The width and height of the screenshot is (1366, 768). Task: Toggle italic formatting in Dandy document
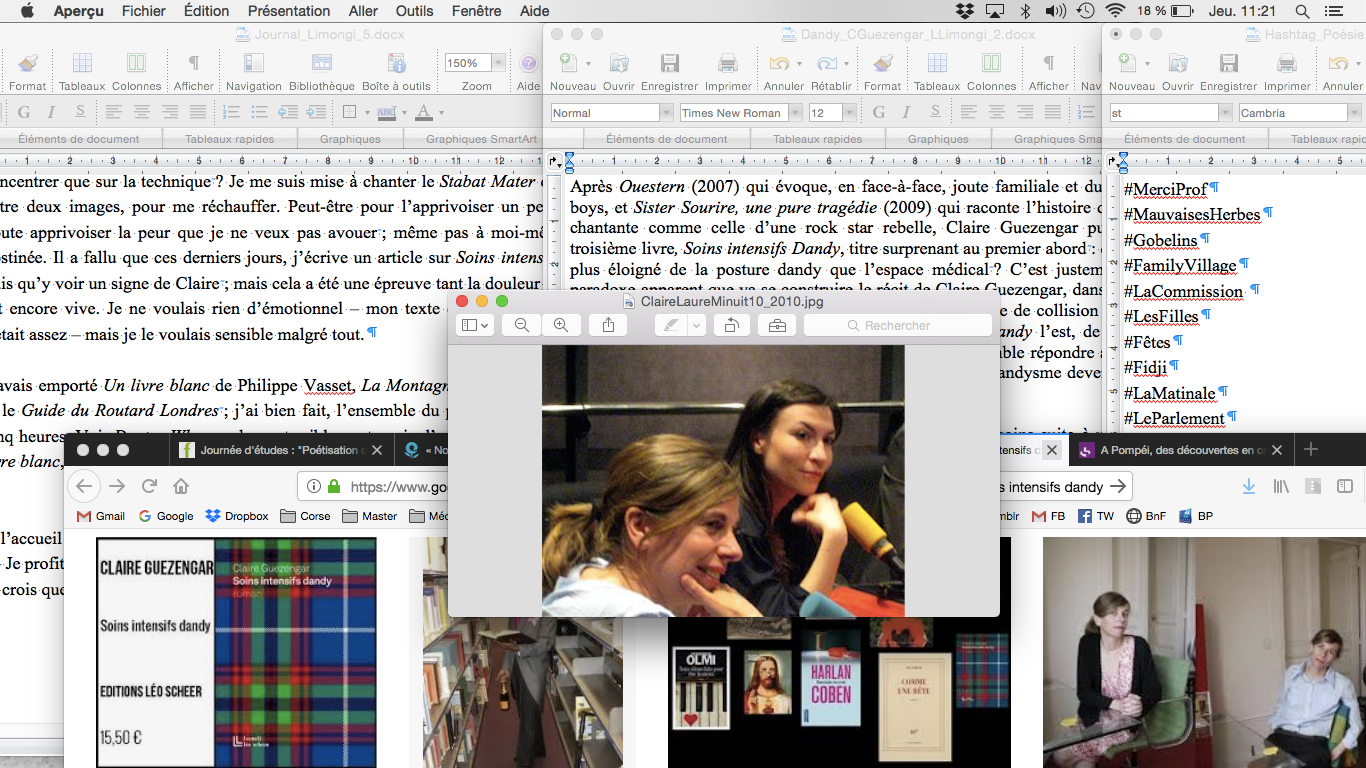point(907,112)
